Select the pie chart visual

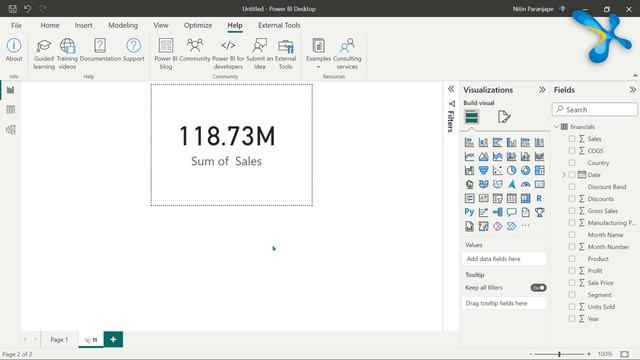(x=511, y=170)
